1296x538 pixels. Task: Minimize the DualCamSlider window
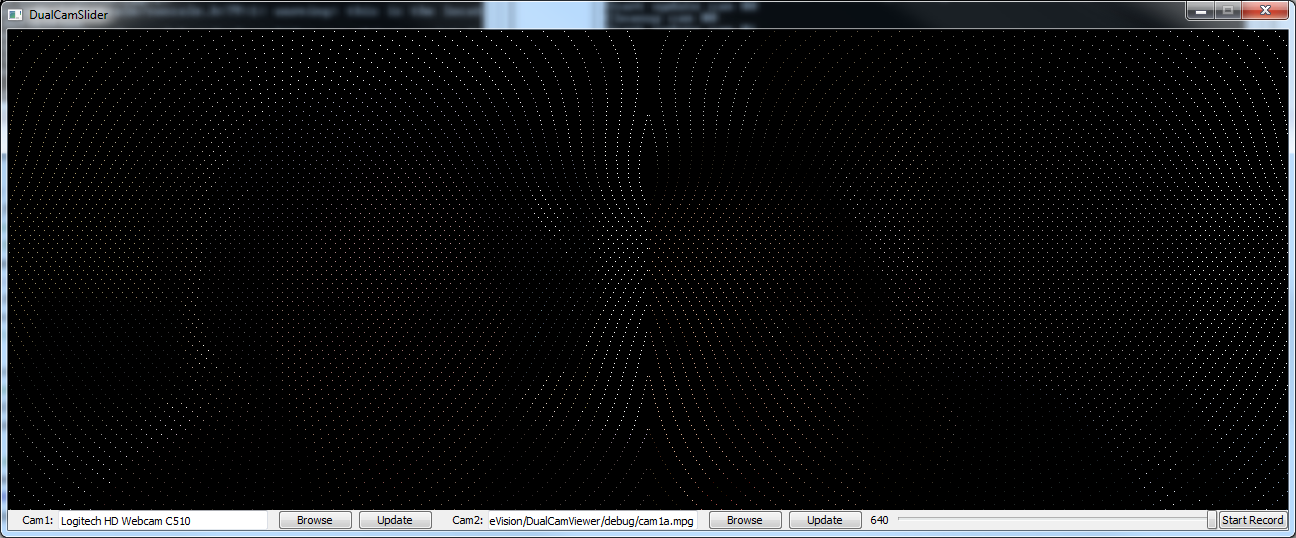click(x=1201, y=10)
